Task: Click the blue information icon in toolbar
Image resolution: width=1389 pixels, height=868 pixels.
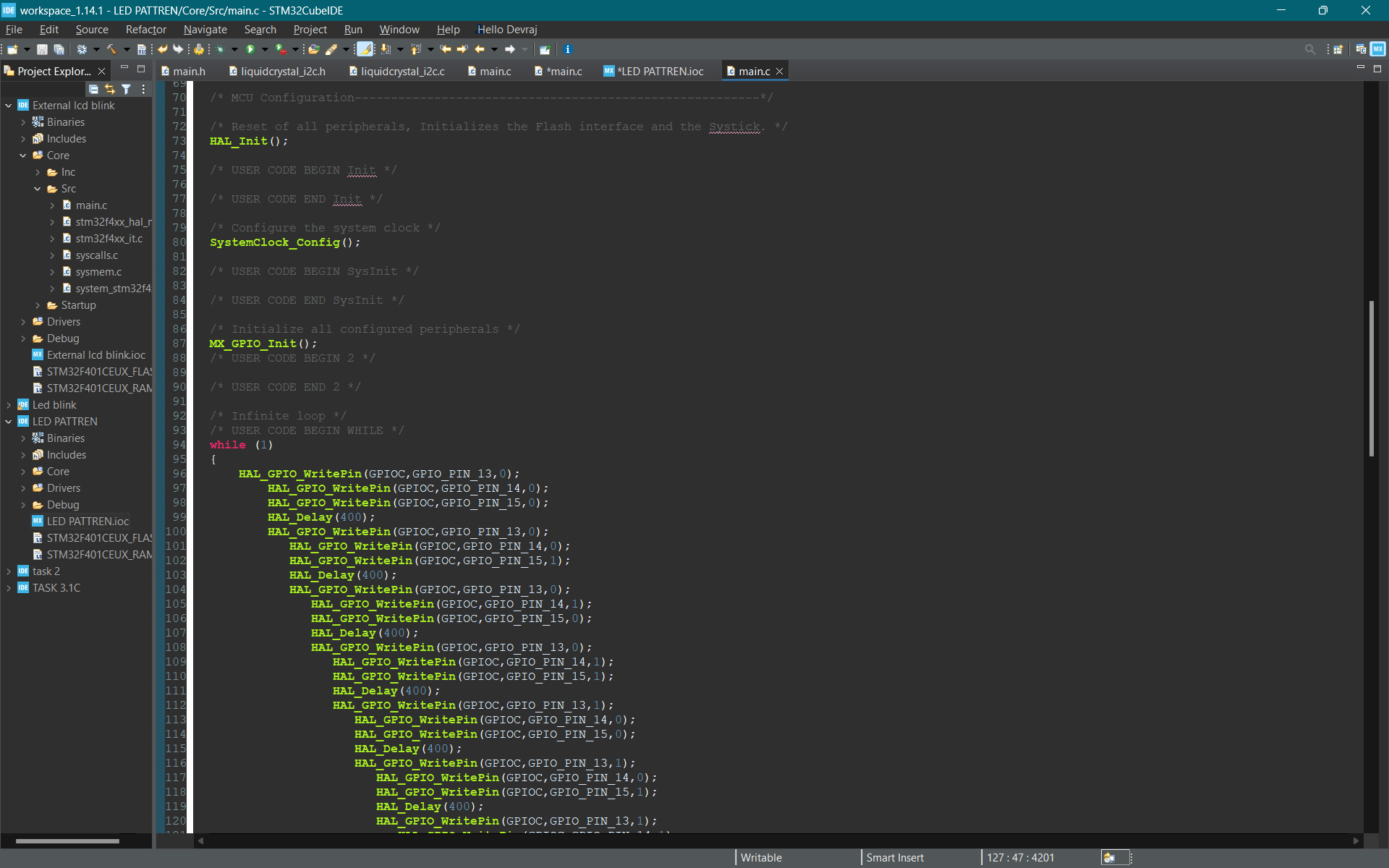Action: pos(567,49)
